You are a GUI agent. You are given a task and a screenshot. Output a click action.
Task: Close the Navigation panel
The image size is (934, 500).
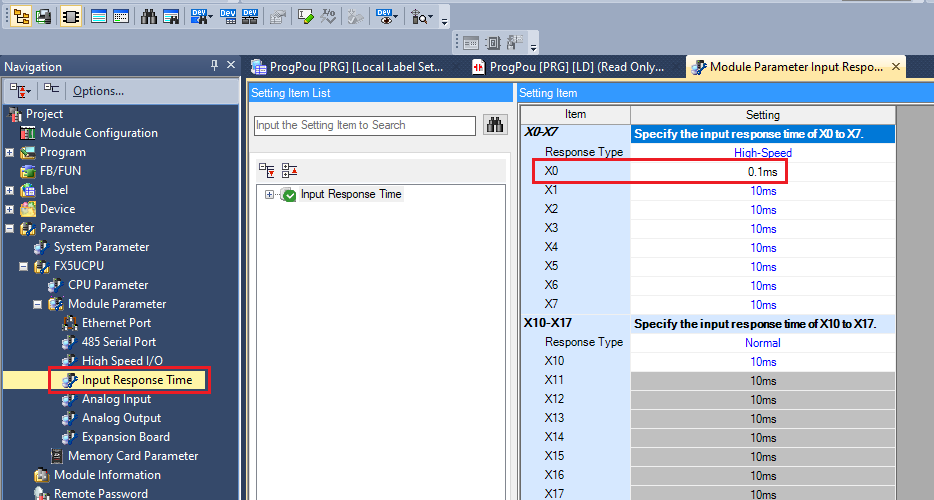click(231, 65)
